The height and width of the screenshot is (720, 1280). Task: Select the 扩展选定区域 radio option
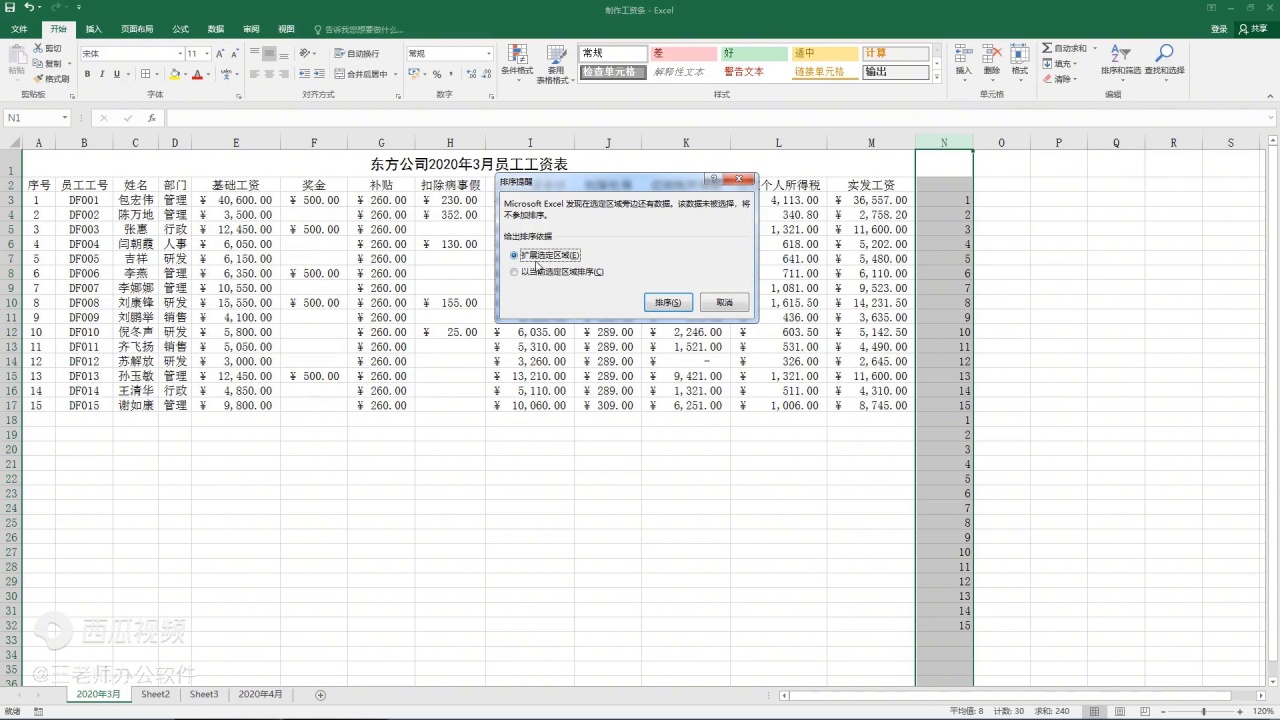click(544, 255)
